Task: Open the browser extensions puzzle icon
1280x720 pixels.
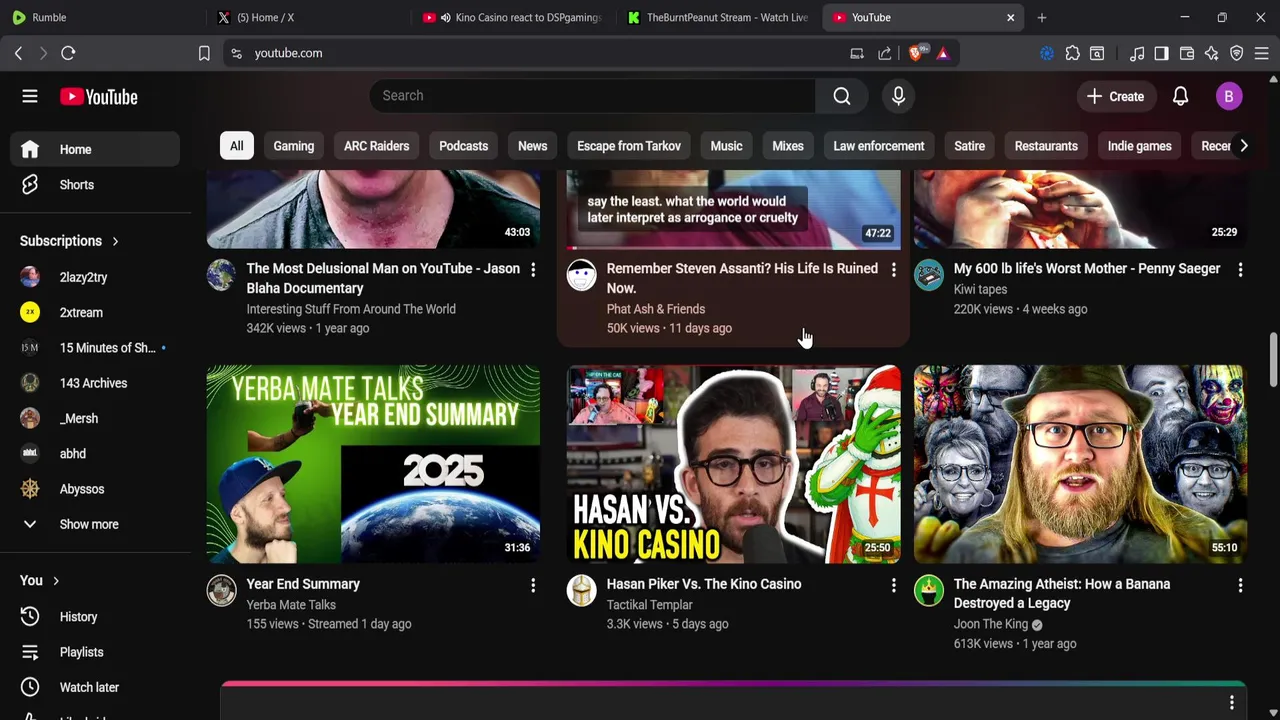Action: [x=1072, y=53]
